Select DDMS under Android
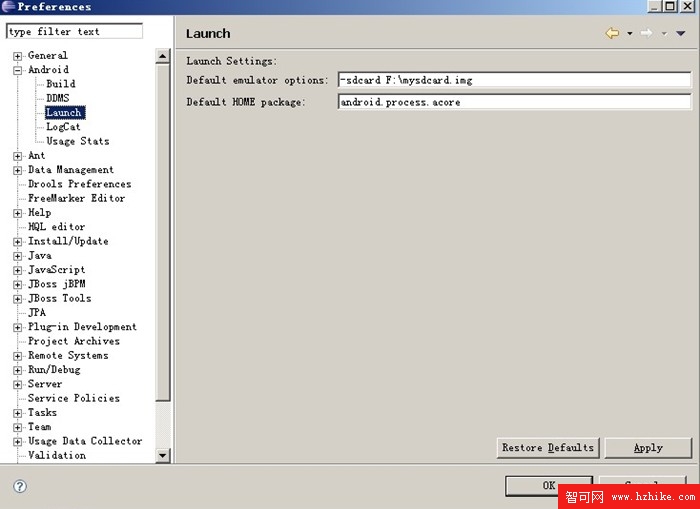700x509 pixels. pos(58,98)
